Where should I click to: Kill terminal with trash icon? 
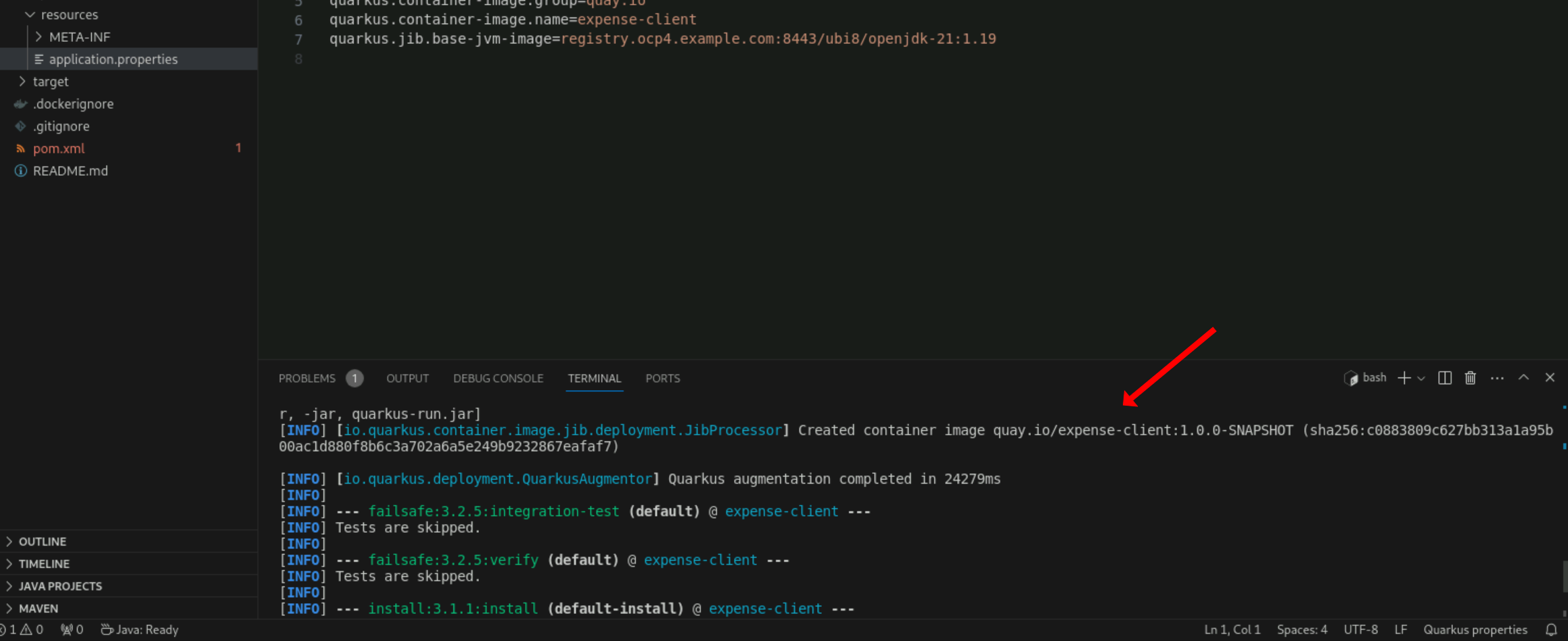tap(1470, 378)
